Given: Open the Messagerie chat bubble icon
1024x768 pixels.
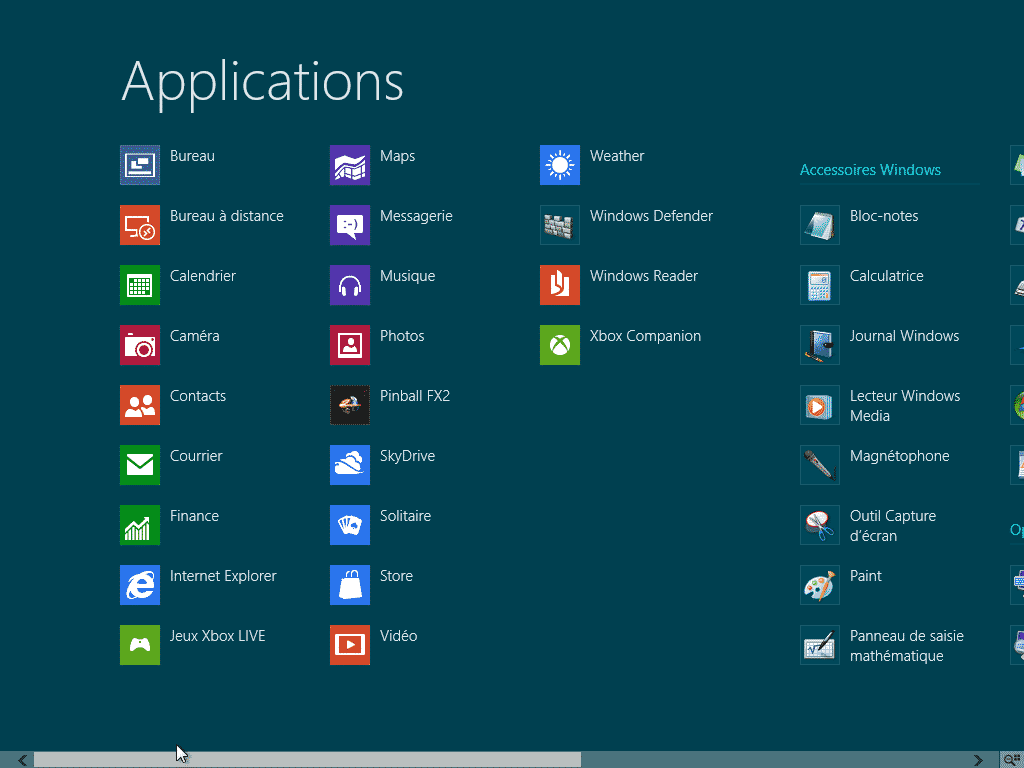Looking at the screenshot, I should (x=350, y=225).
